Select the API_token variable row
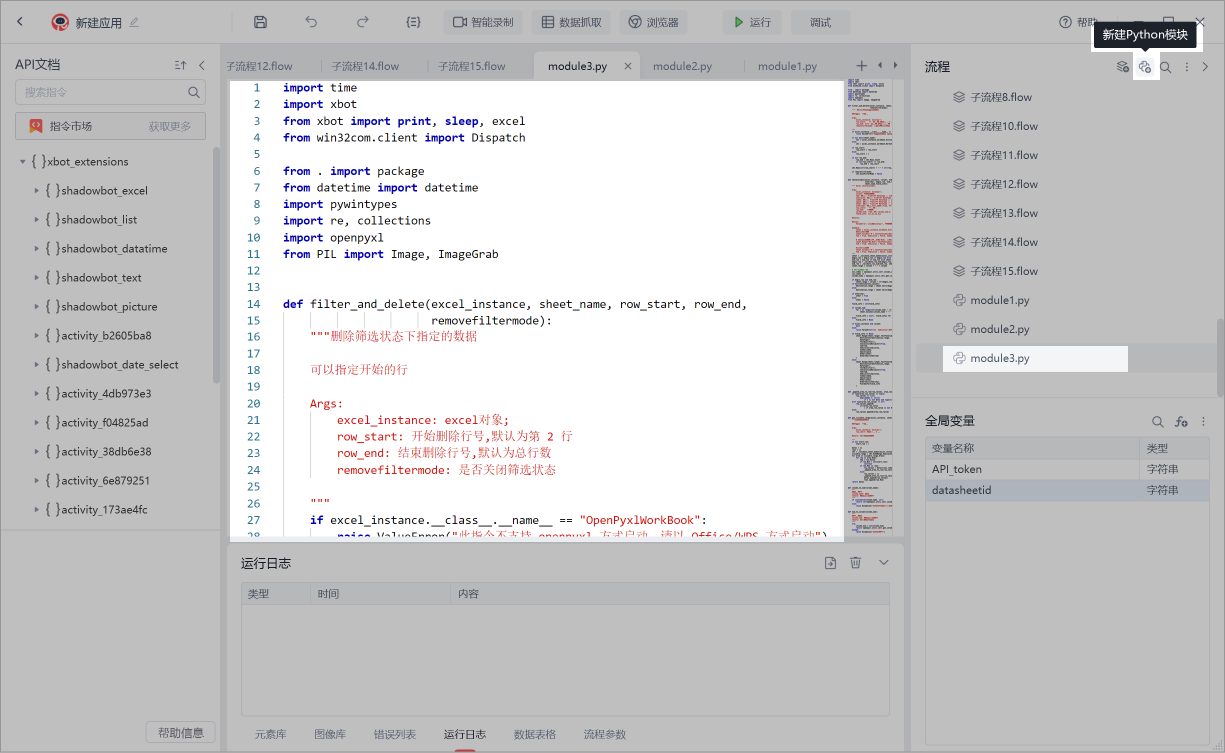 (x=1067, y=469)
